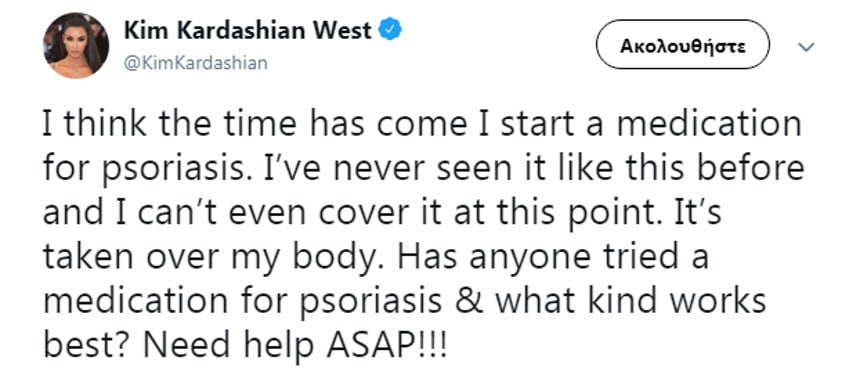Screen dimensions: 860x382
Task: Expand the tweet options chevron menu
Action: tap(806, 48)
